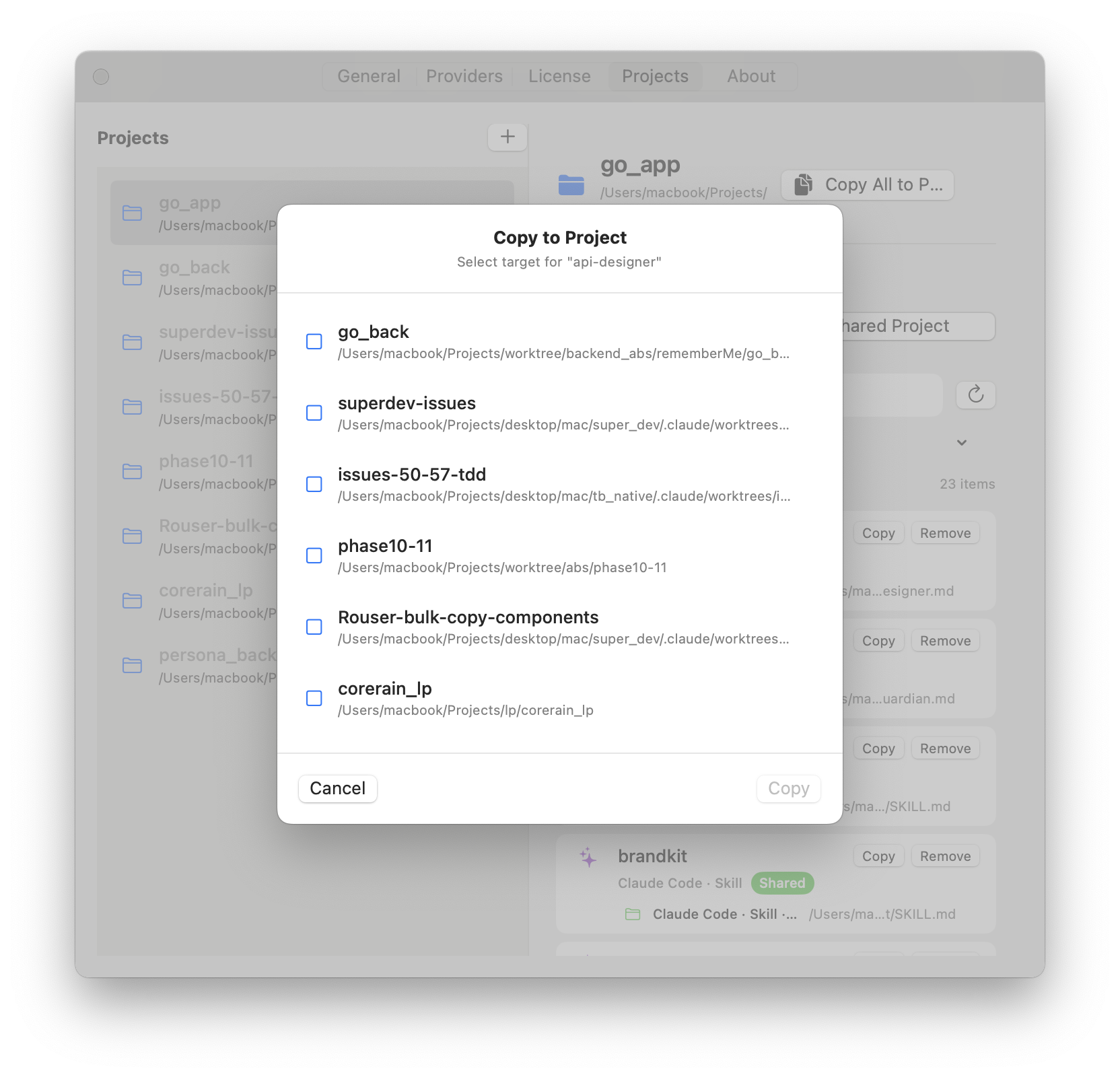Click Copy on the ma...uardian.md card

point(878,641)
